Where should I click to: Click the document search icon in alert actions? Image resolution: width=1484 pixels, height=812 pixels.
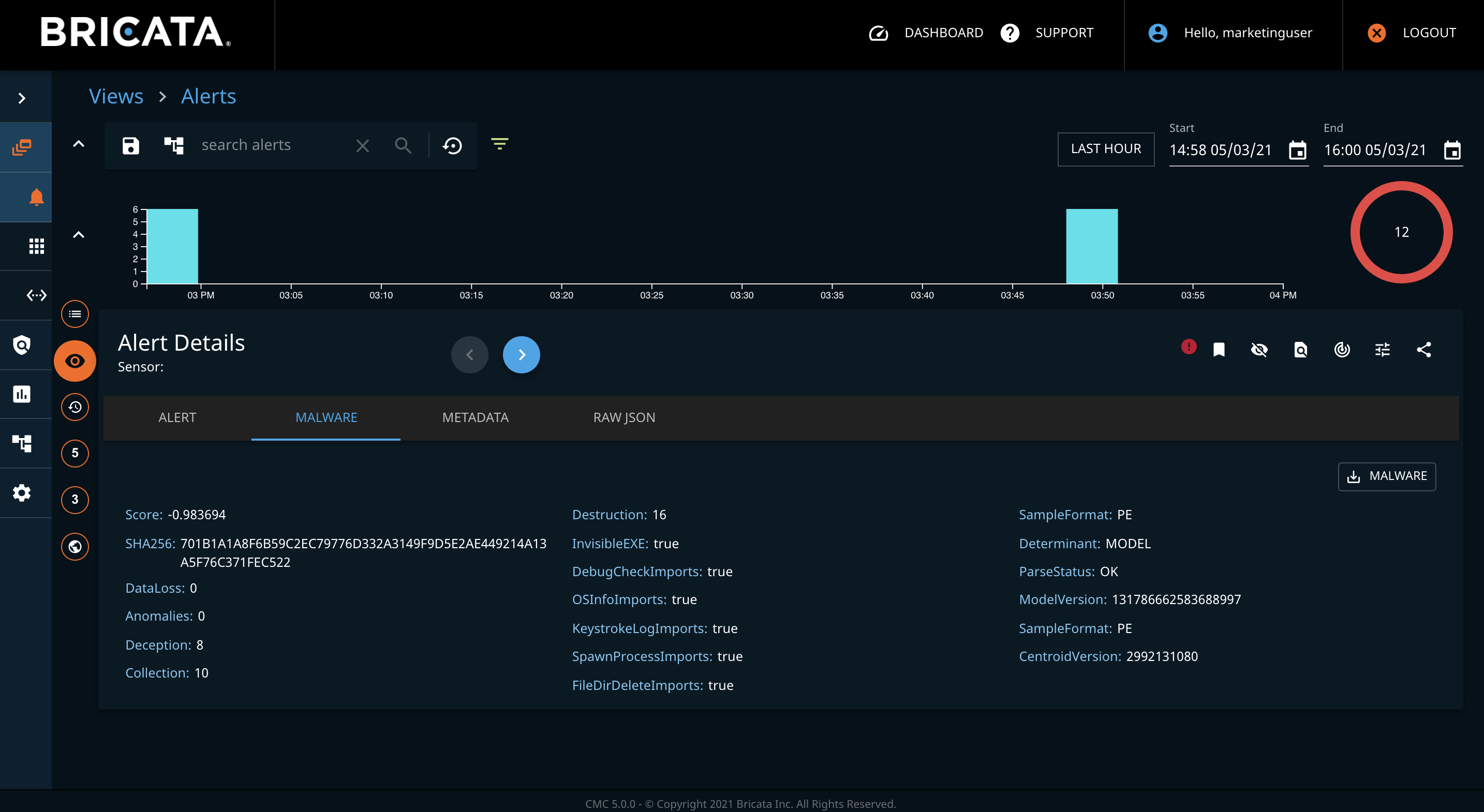point(1300,350)
